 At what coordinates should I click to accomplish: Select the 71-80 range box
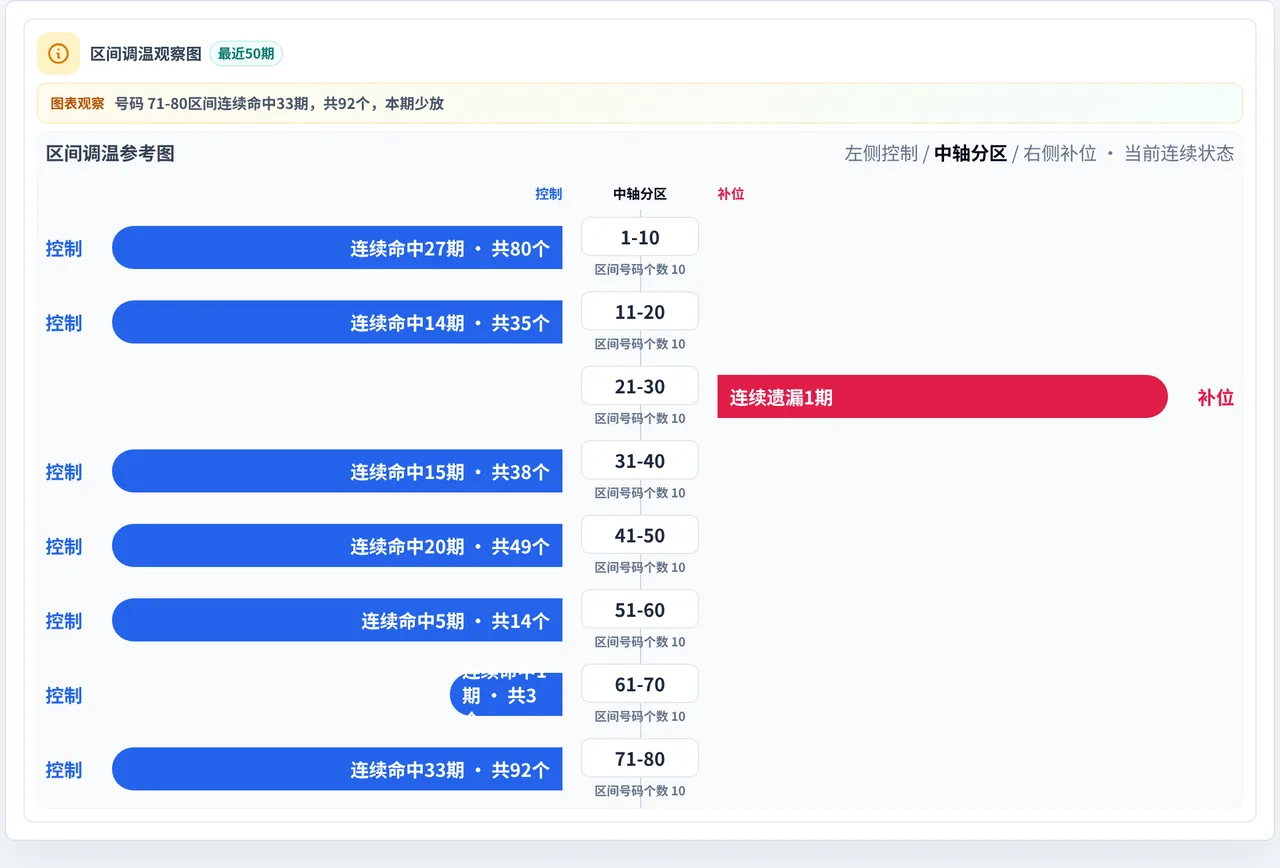coord(640,759)
